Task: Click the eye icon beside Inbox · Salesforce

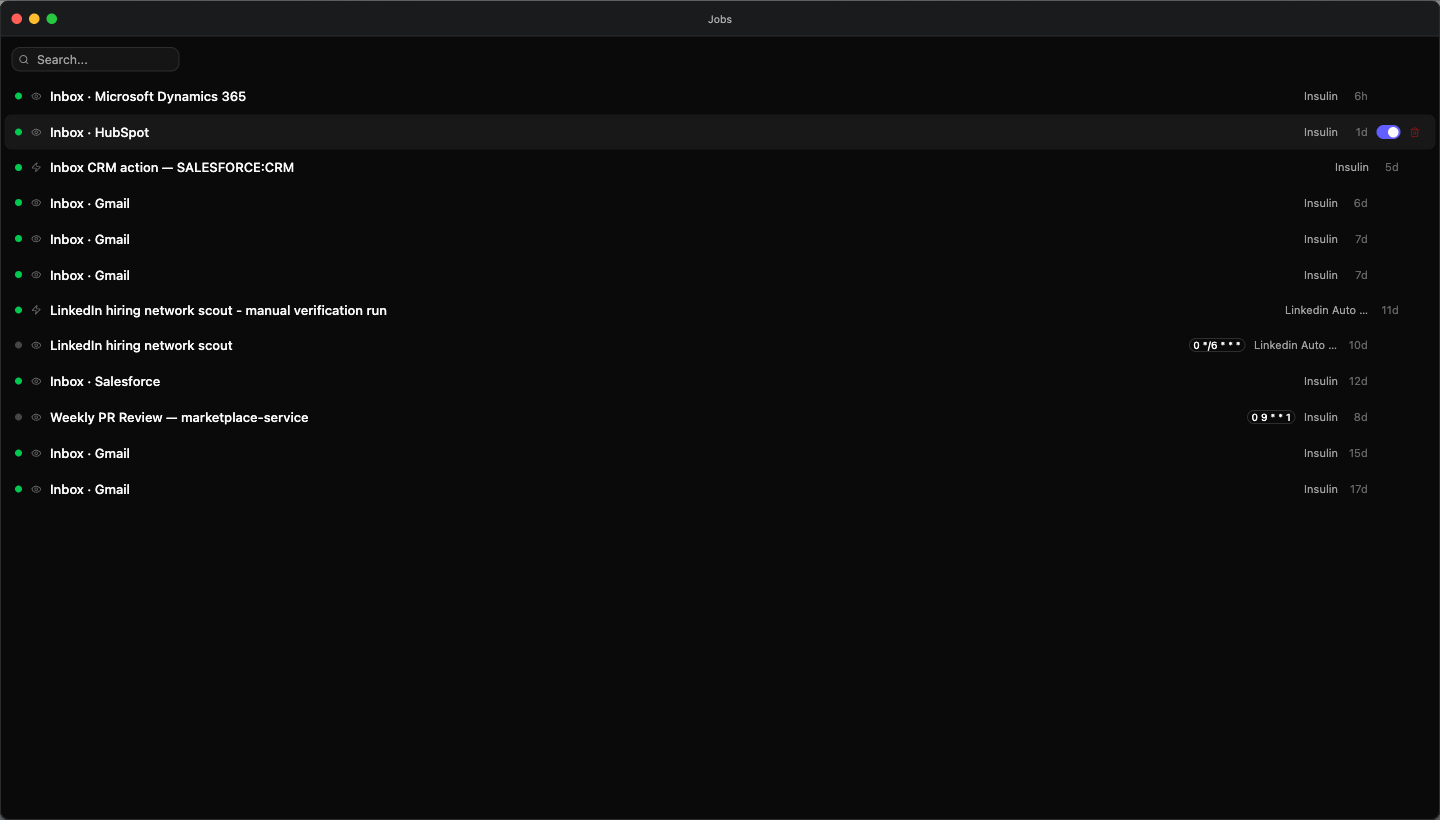Action: (x=36, y=381)
